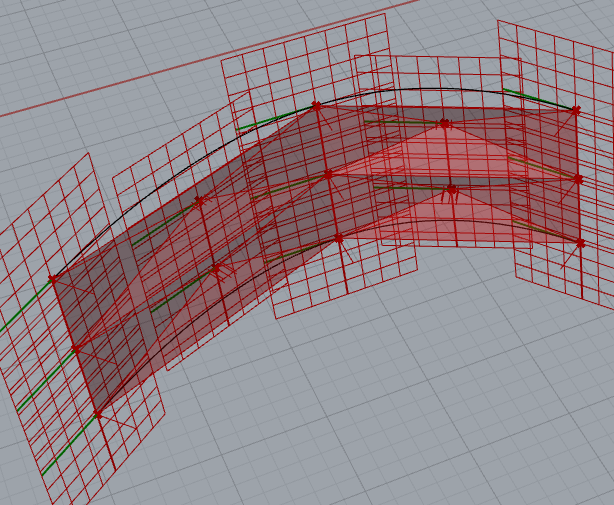Pick the bottom point on the central grid plane
The image size is (614, 505).
(x=339, y=238)
